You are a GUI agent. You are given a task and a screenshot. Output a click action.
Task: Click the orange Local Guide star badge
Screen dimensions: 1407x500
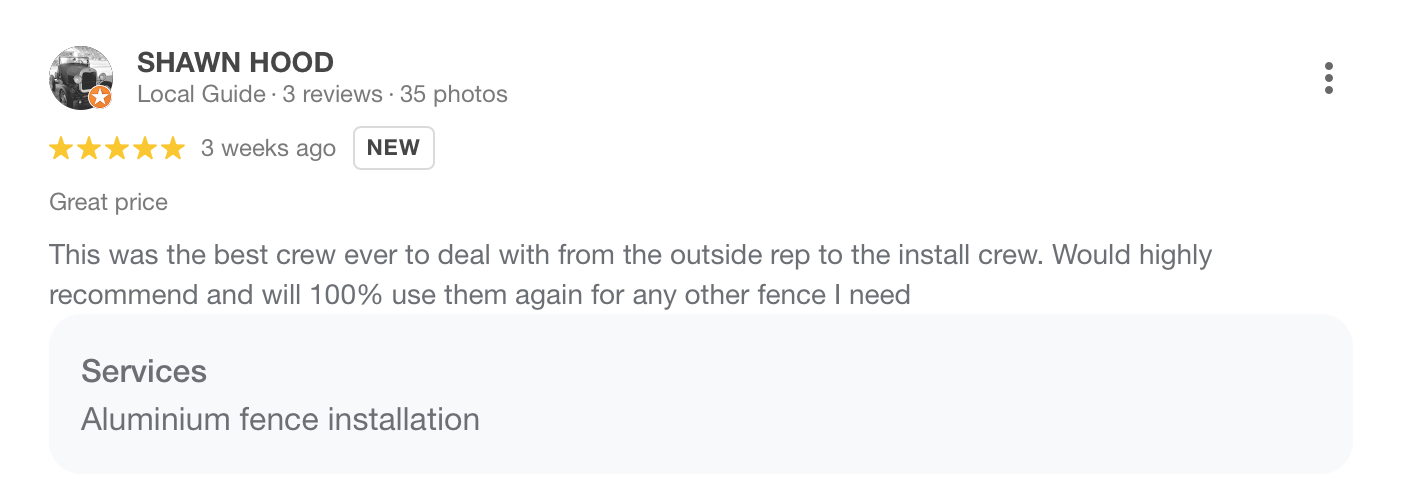100,97
